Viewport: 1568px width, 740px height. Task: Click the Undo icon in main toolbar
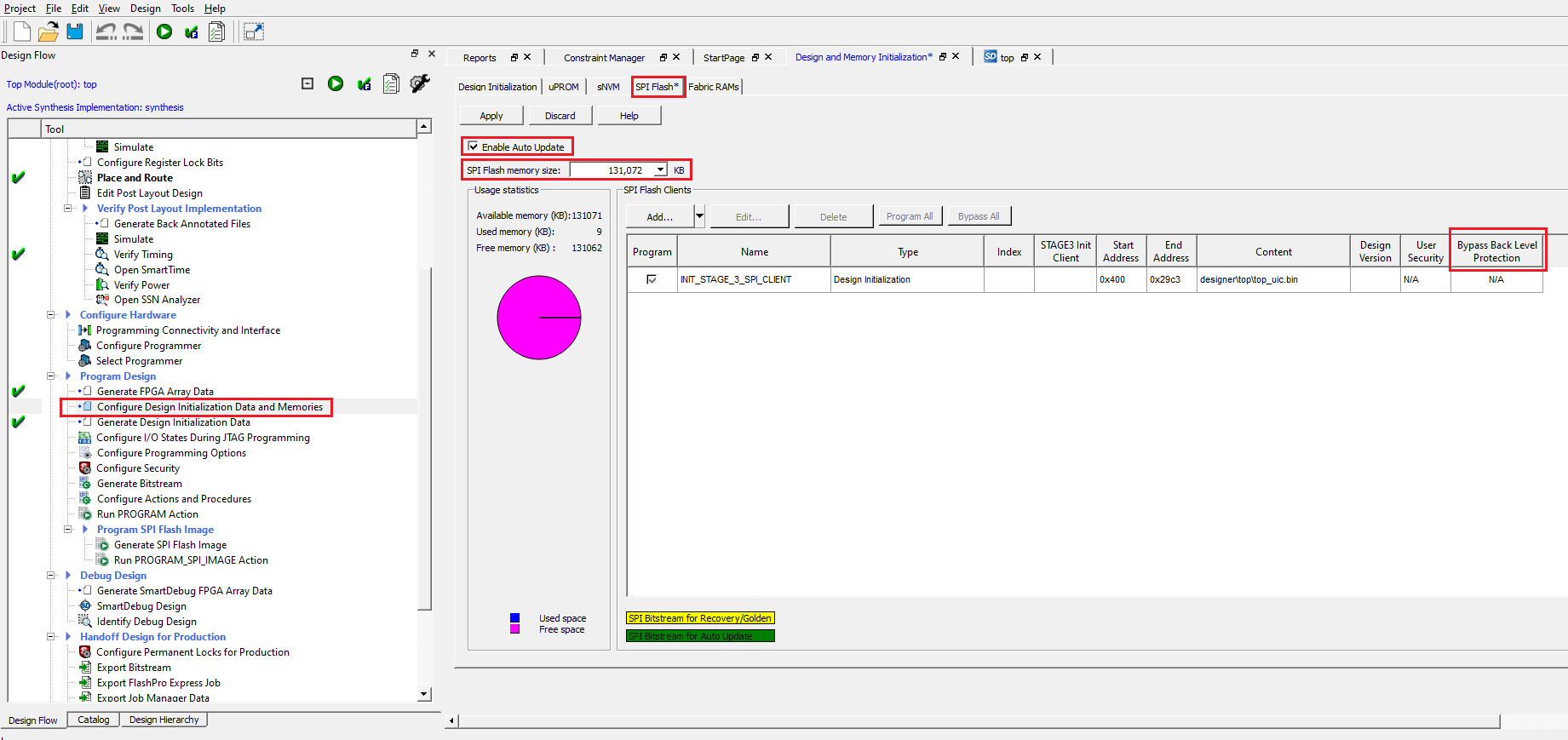(106, 32)
